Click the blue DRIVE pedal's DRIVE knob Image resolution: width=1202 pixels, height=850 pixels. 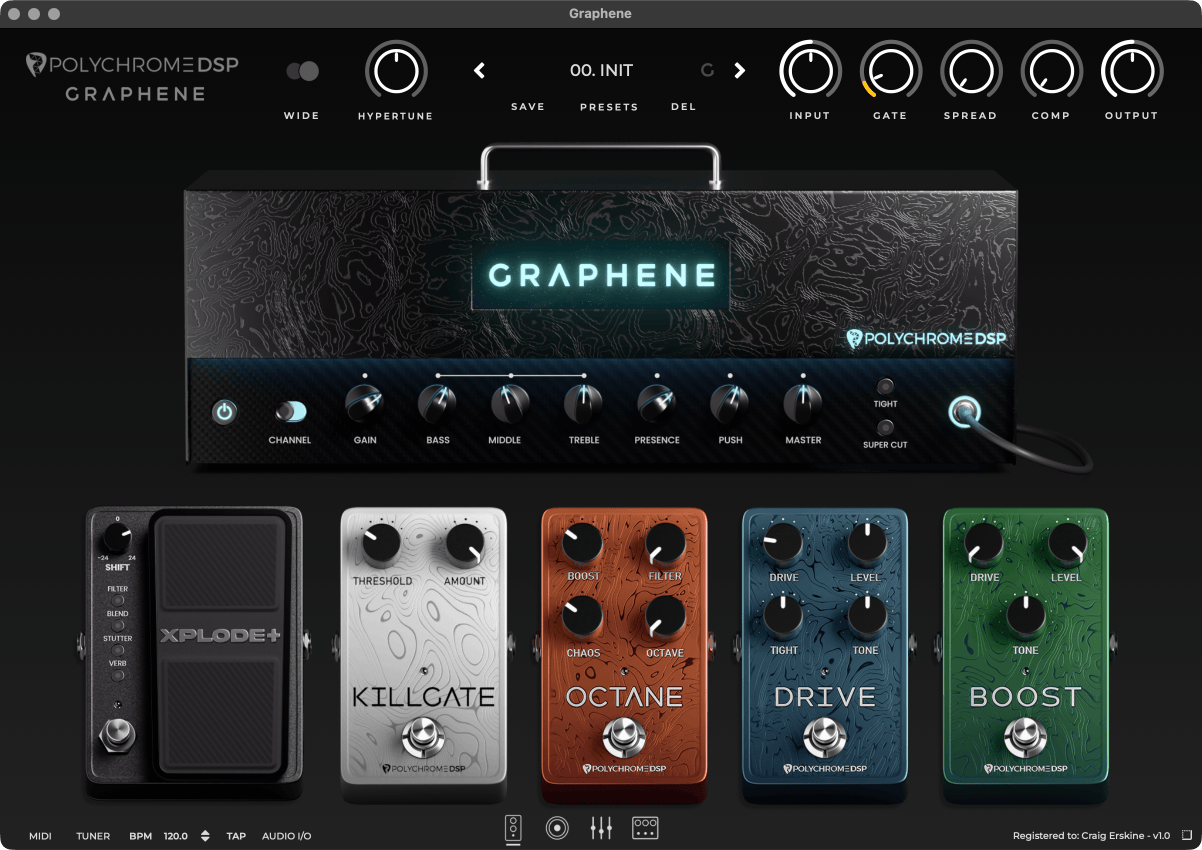(784, 543)
